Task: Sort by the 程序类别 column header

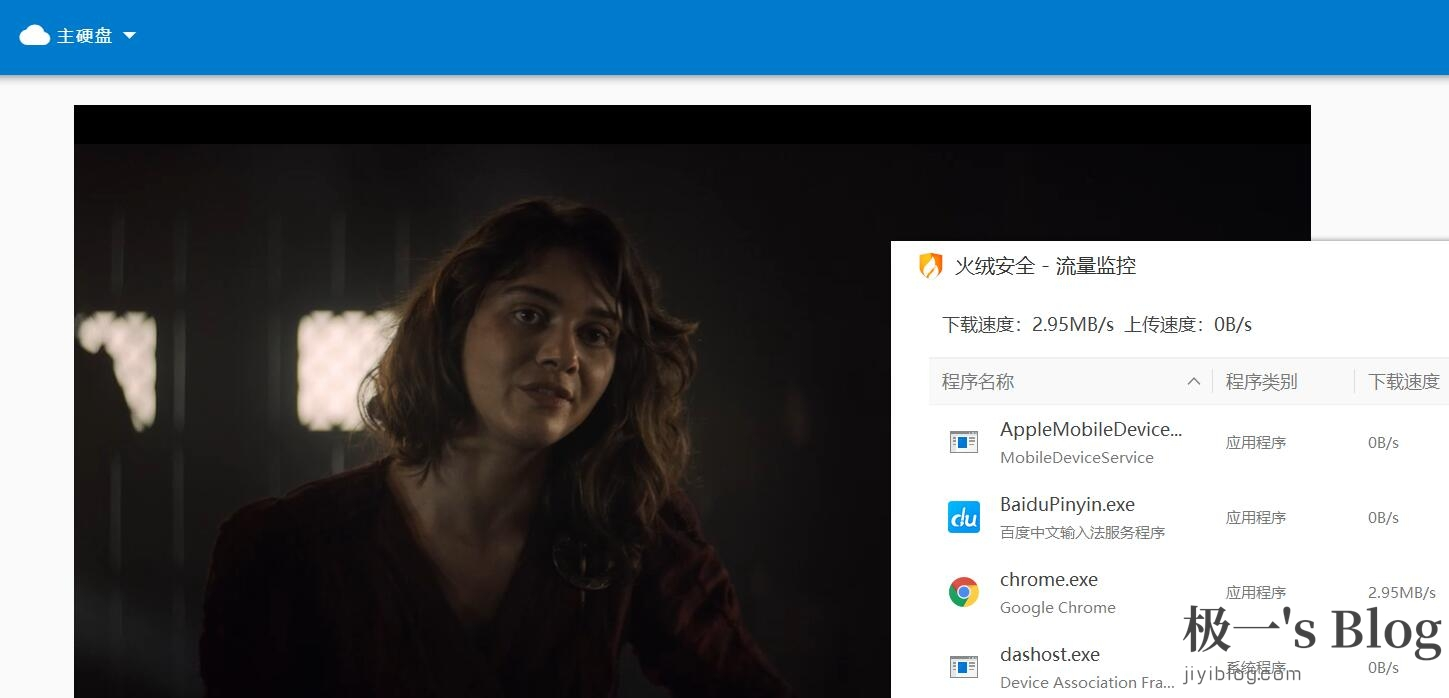Action: (1261, 382)
